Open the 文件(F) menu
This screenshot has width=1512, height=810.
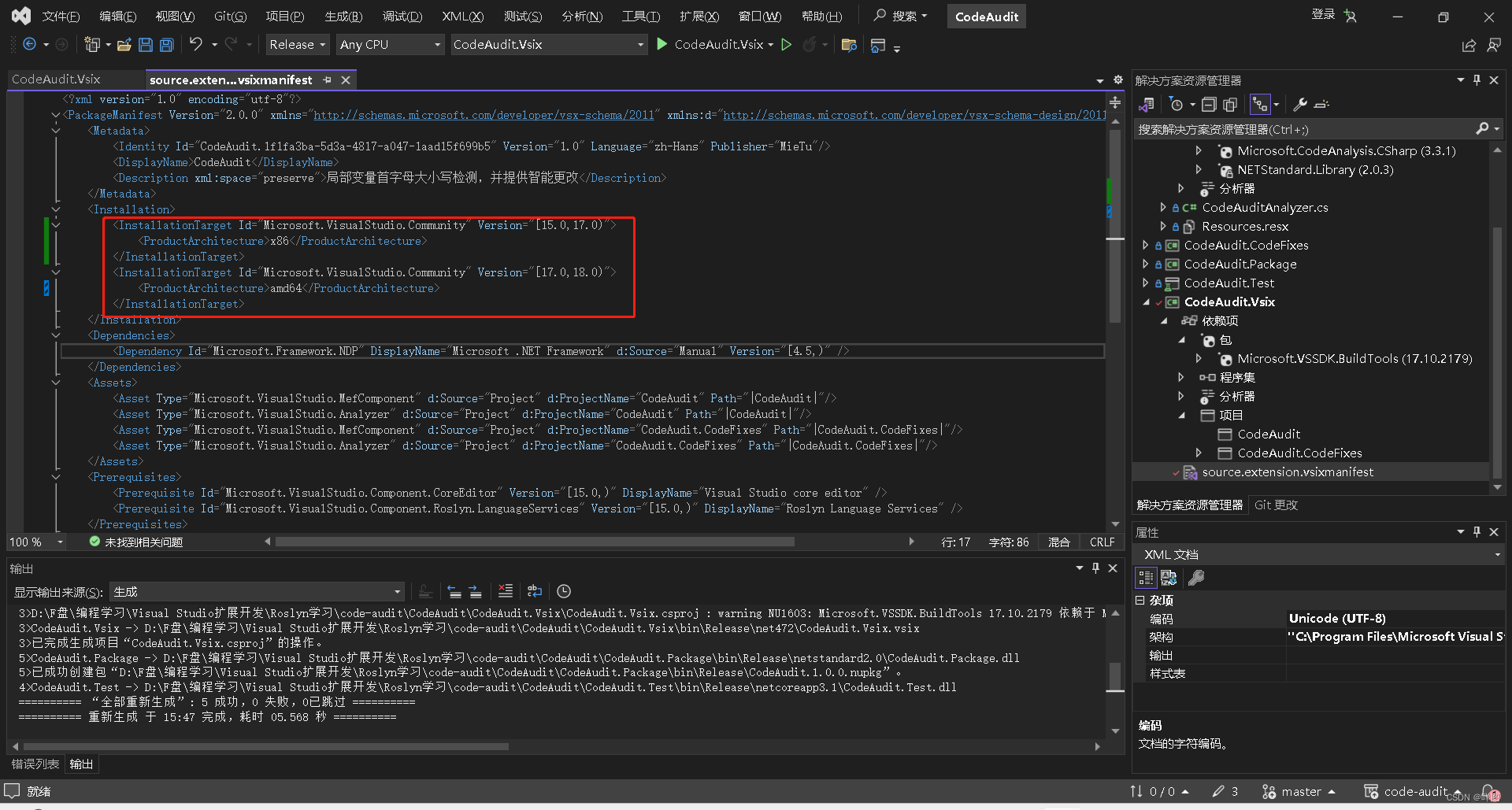click(x=61, y=16)
